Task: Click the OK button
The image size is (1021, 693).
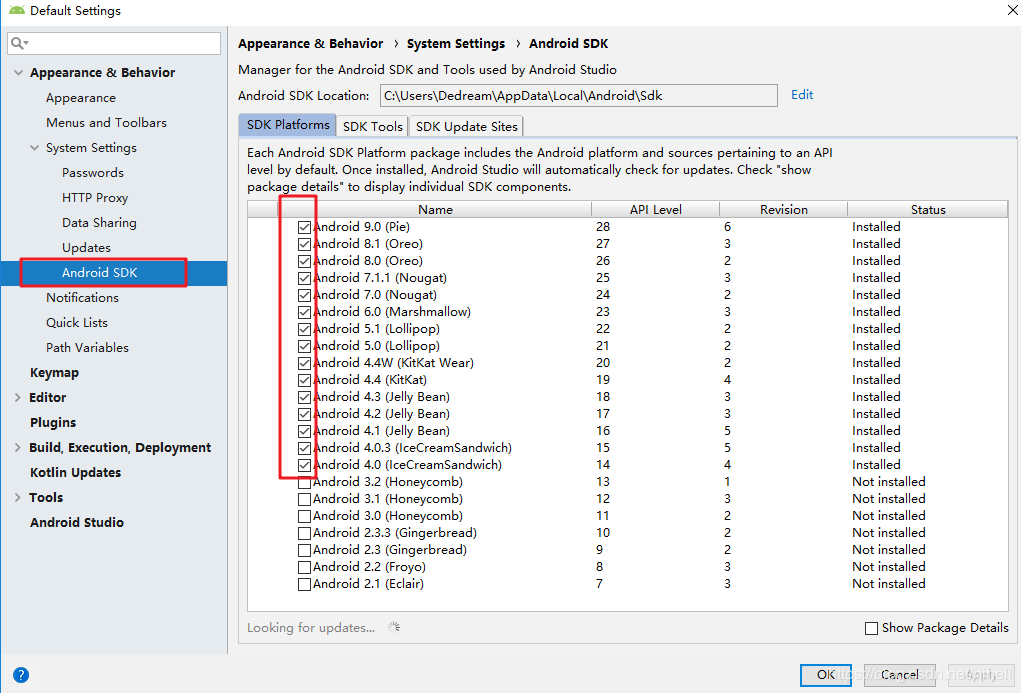Action: (x=826, y=675)
